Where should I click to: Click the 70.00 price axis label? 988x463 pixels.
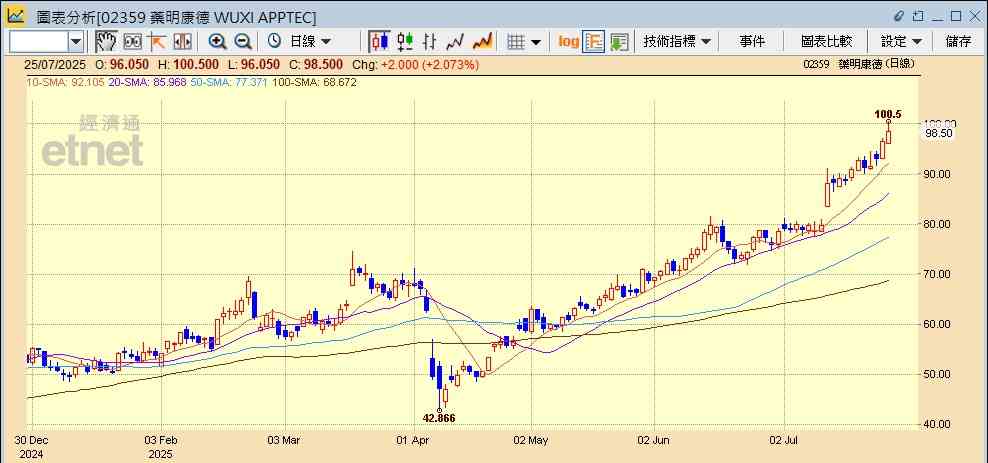(937, 274)
